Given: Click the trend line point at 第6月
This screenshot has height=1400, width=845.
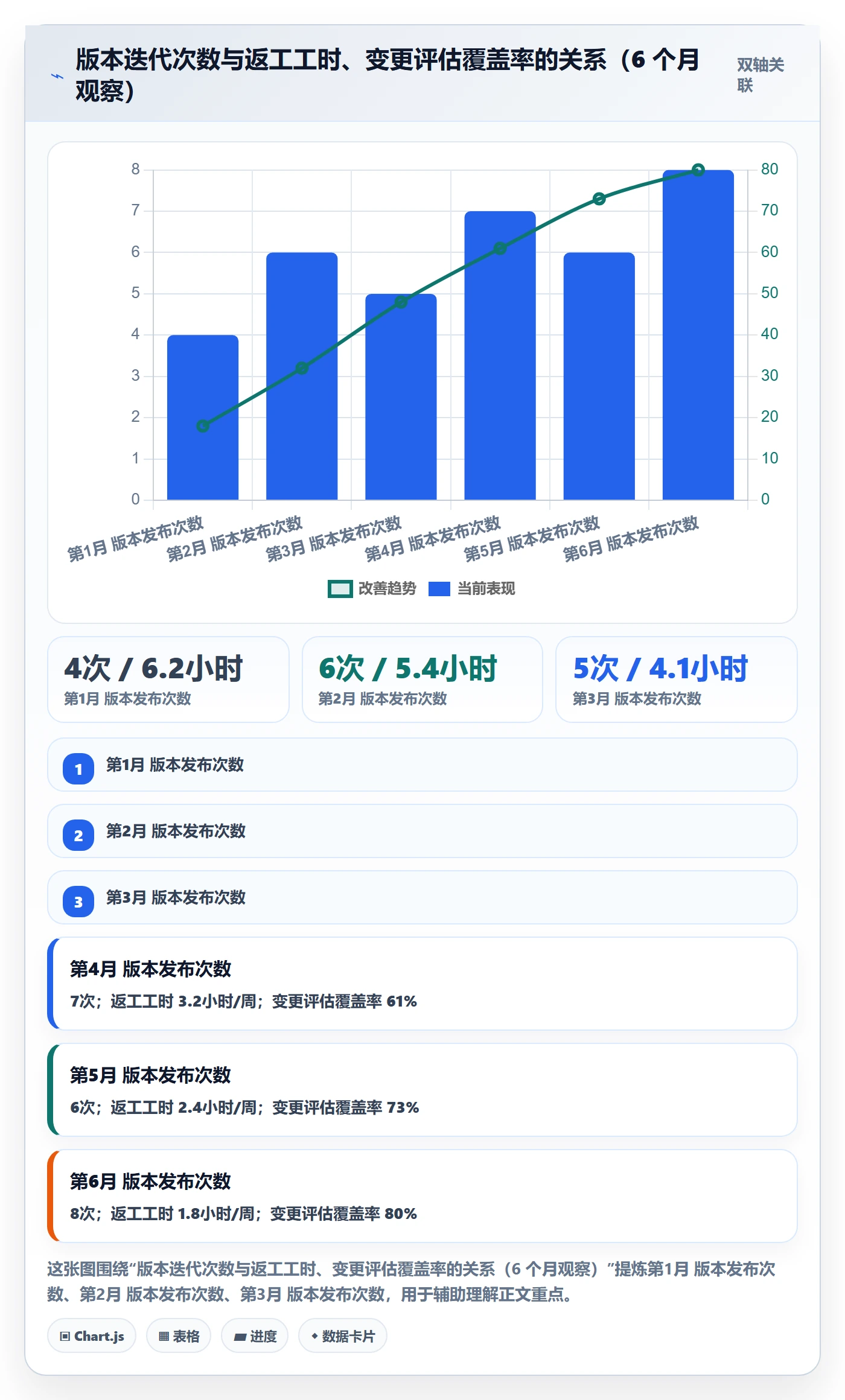Looking at the screenshot, I should point(698,170).
